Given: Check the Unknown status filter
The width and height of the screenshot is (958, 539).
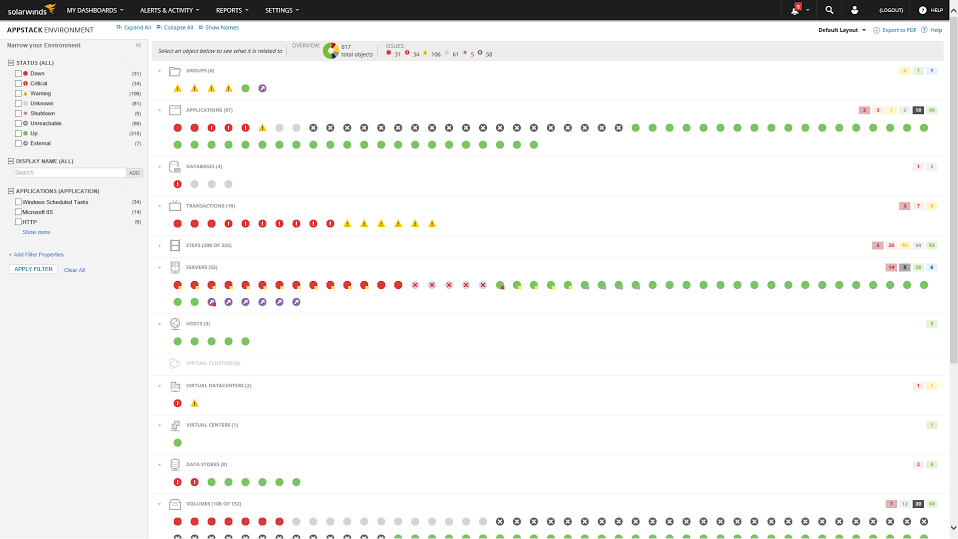Looking at the screenshot, I should click(18, 103).
